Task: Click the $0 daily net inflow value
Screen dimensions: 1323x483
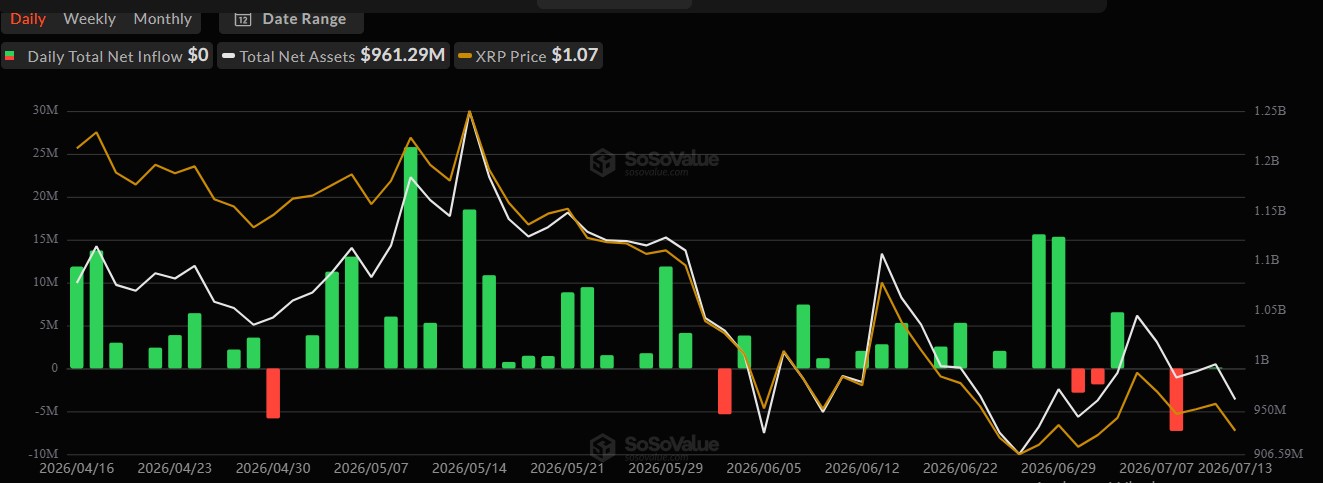Action: pyautogui.click(x=198, y=56)
